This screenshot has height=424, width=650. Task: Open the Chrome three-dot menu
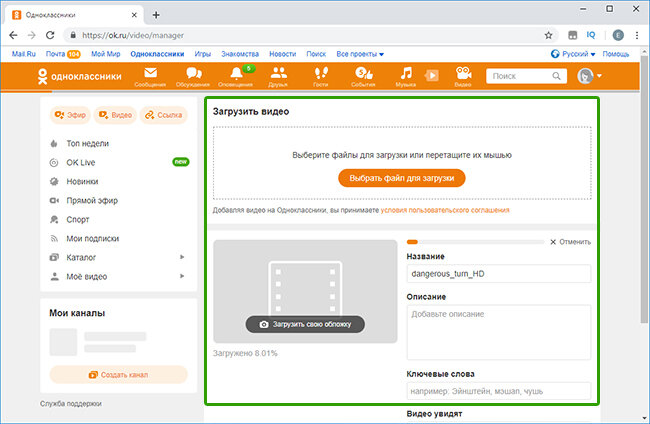[637, 35]
